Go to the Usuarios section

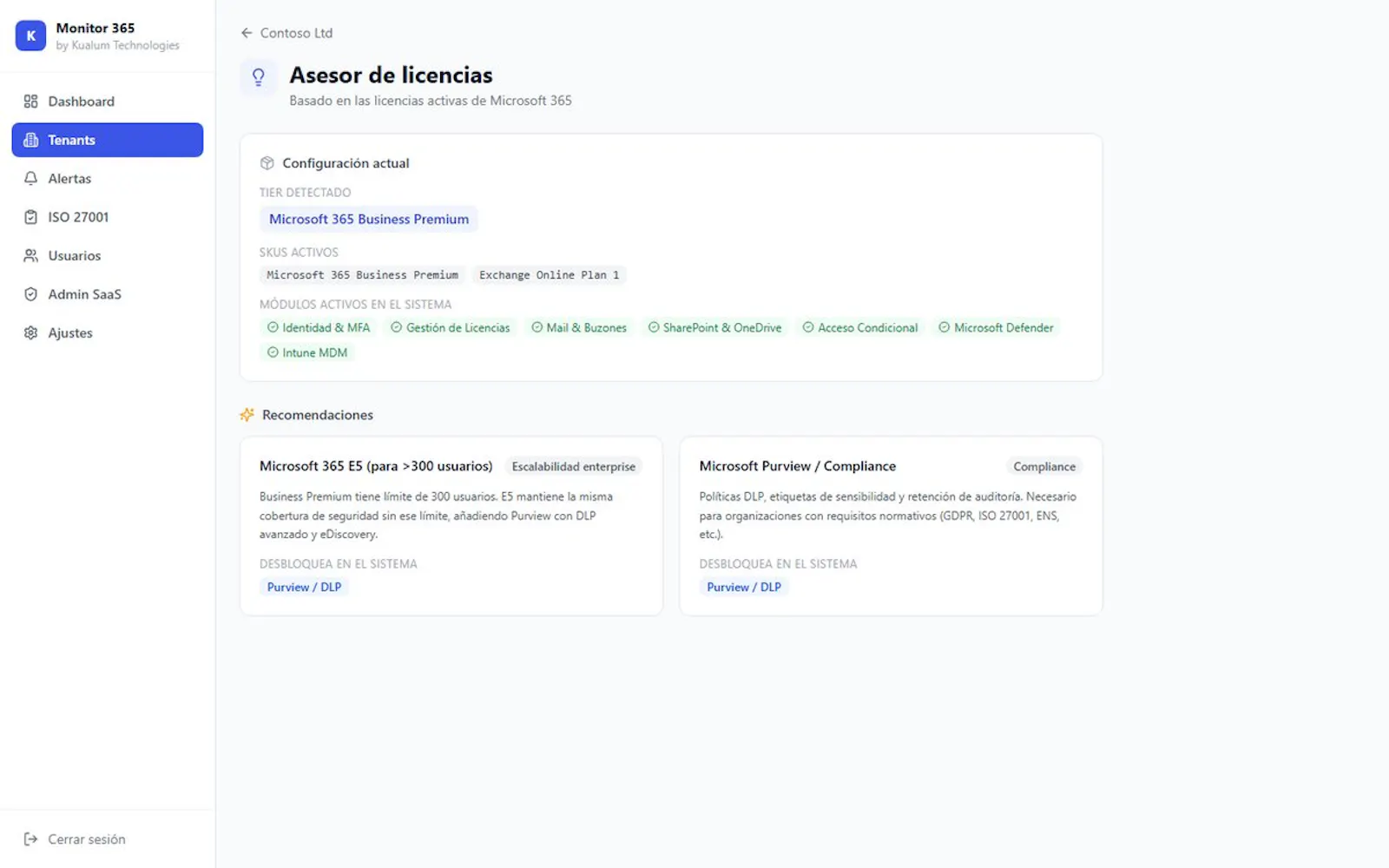tap(108, 256)
